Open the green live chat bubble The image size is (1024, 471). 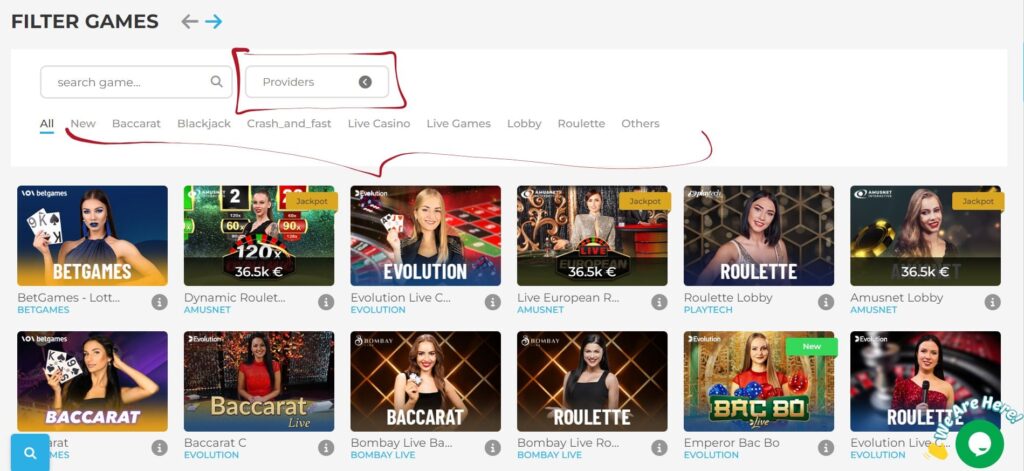click(x=980, y=444)
